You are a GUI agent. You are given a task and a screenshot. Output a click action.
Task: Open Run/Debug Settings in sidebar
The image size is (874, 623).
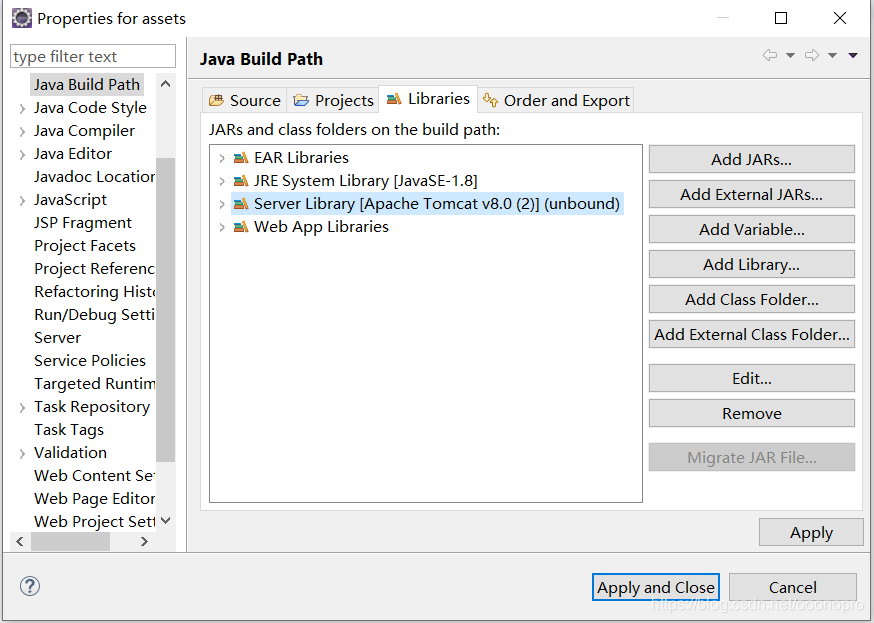(94, 315)
